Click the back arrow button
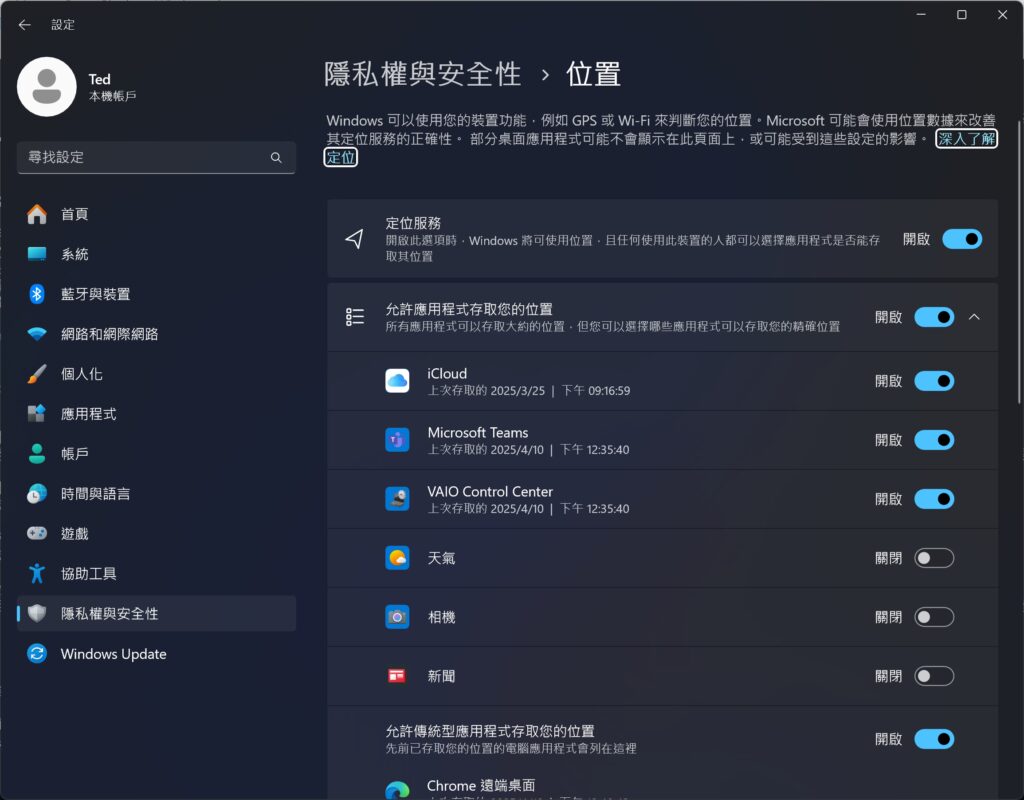 [24, 24]
